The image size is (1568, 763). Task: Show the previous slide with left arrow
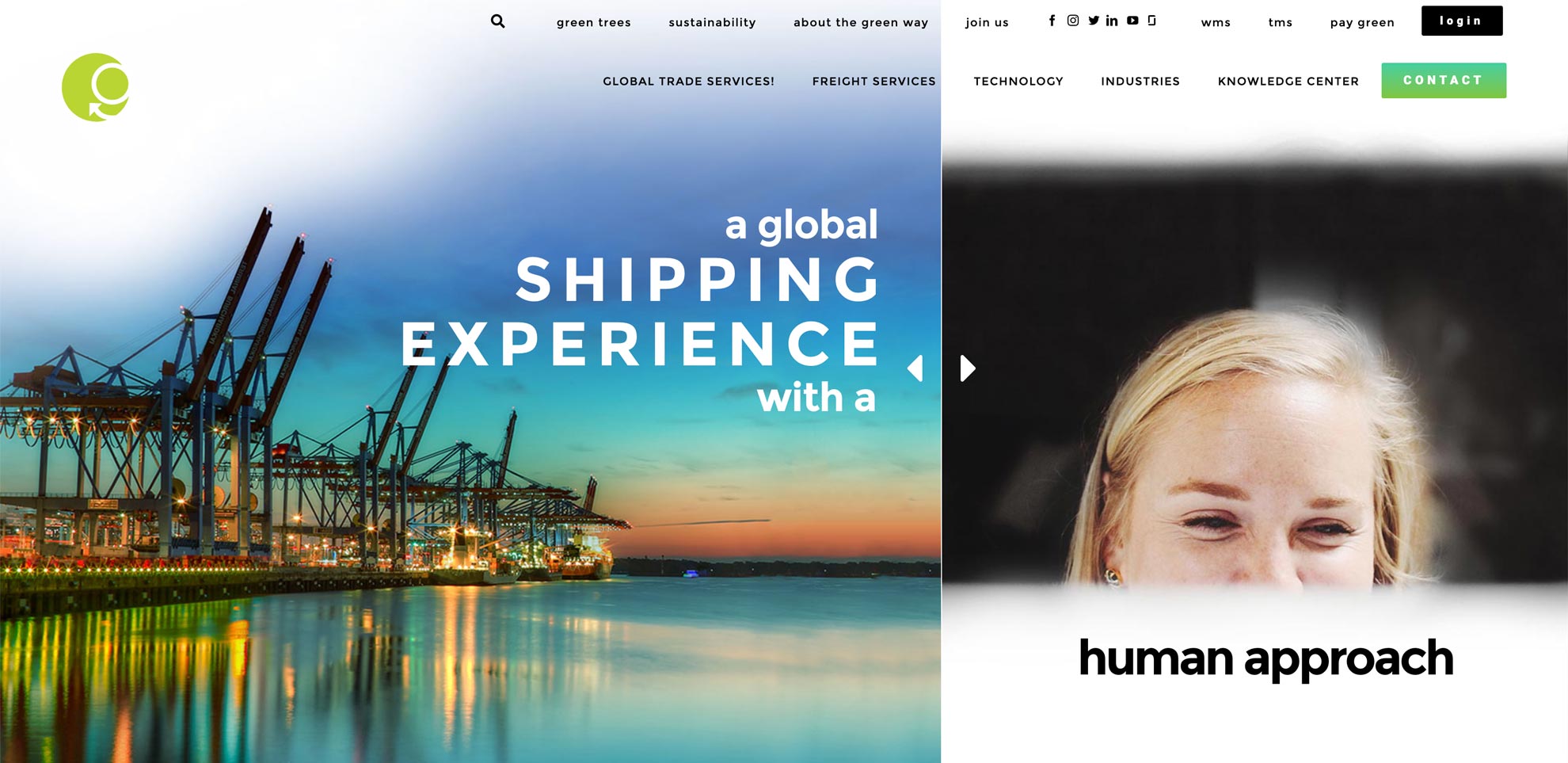[x=915, y=368]
